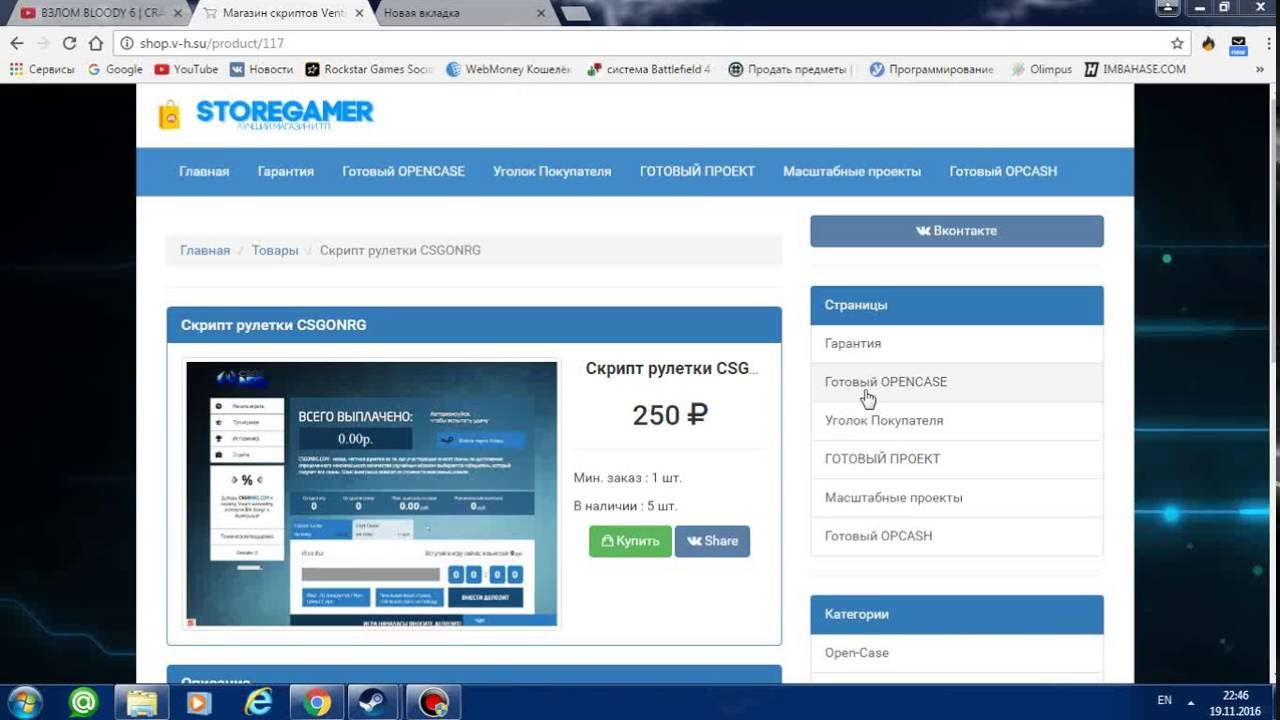Open Готовый OPCASH in the Страницы sidebar
Image resolution: width=1280 pixels, height=720 pixels.
tap(957, 536)
